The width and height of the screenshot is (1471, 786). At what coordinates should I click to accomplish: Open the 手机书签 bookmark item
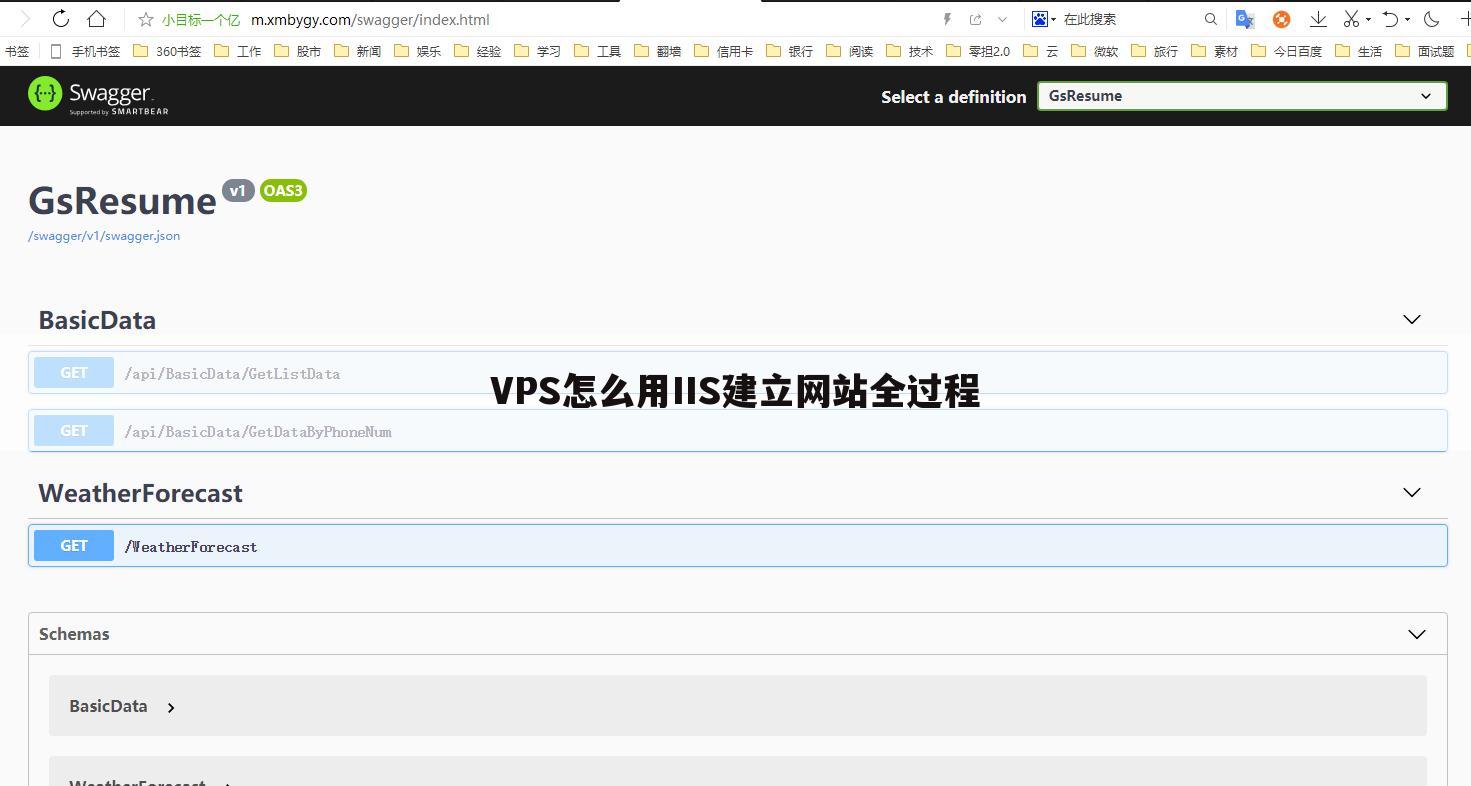pyautogui.click(x=86, y=51)
